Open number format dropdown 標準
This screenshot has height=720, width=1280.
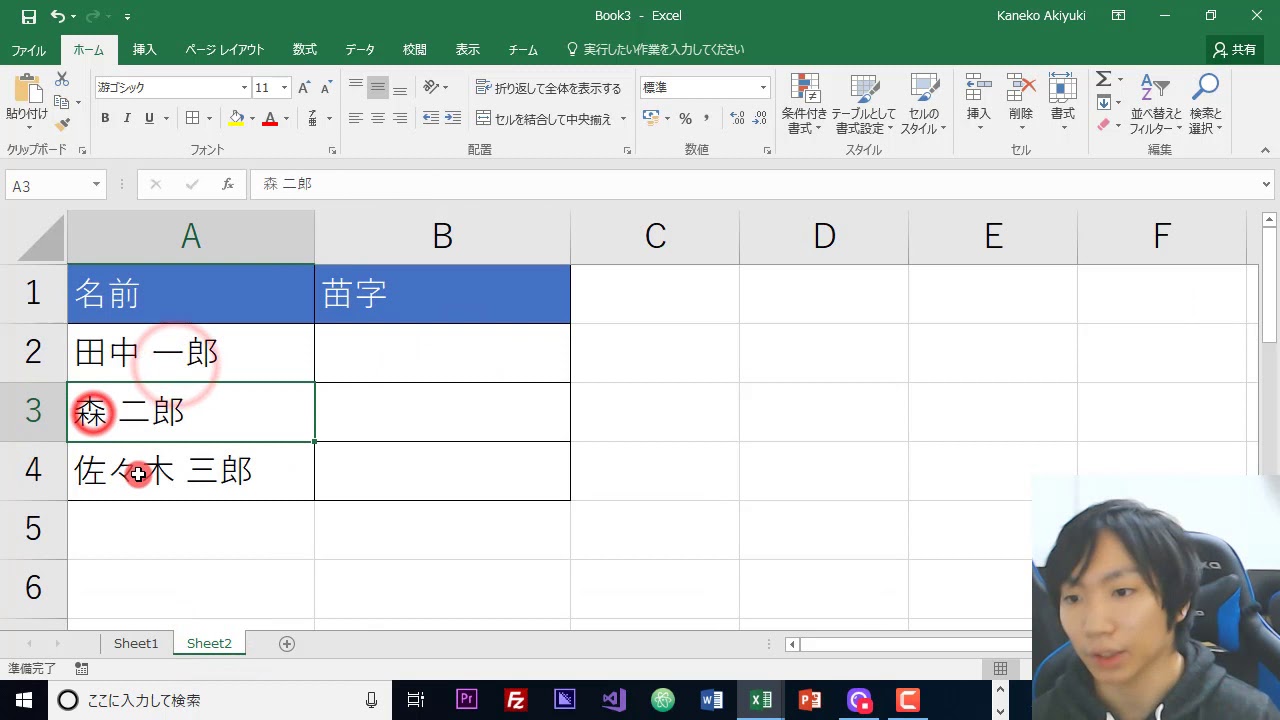click(x=763, y=88)
